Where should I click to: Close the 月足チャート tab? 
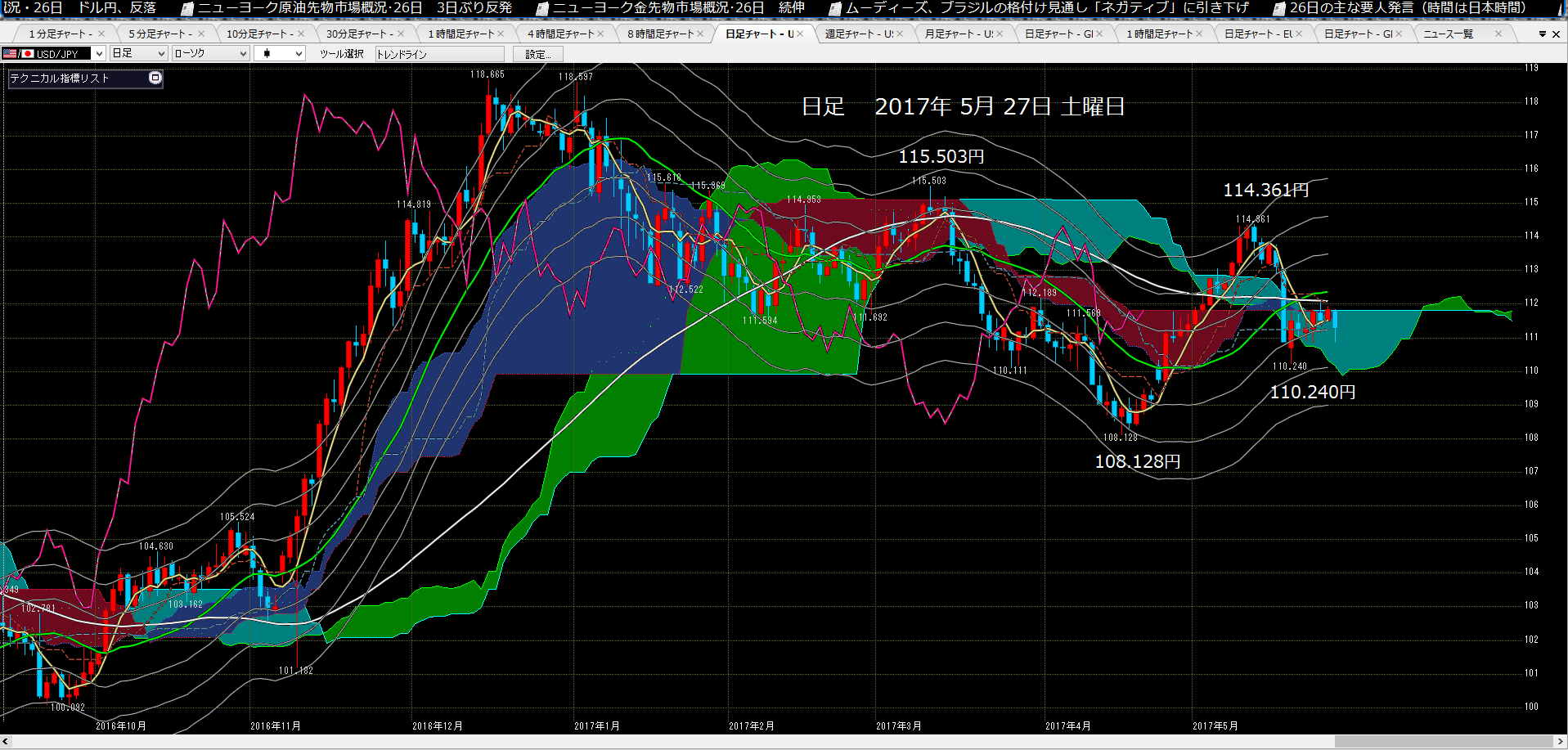click(1000, 34)
